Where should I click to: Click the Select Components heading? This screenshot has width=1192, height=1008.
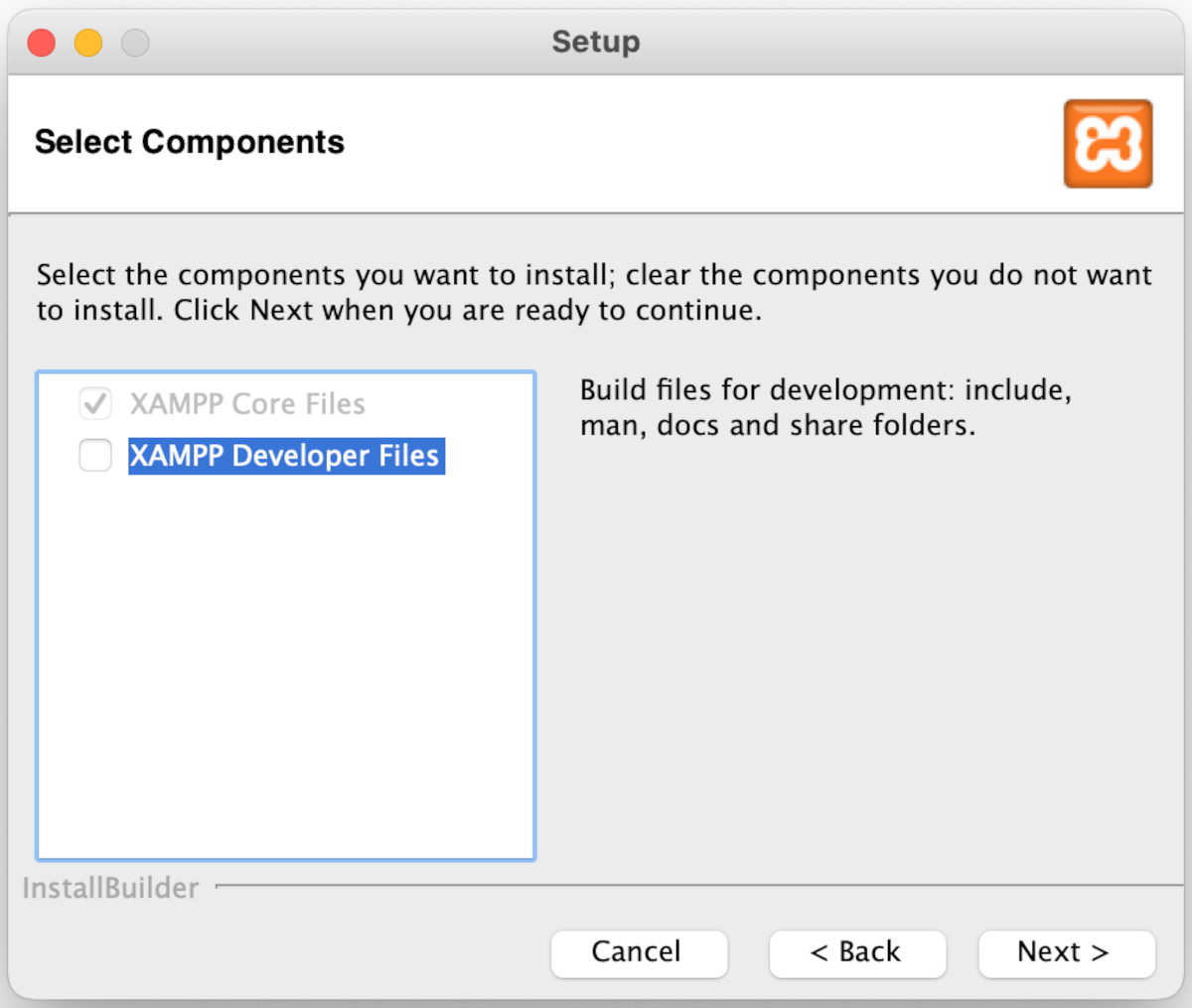point(190,142)
